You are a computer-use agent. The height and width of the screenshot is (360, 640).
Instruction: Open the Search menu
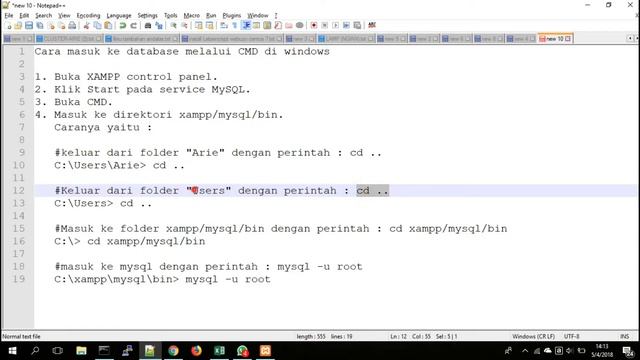click(43, 16)
